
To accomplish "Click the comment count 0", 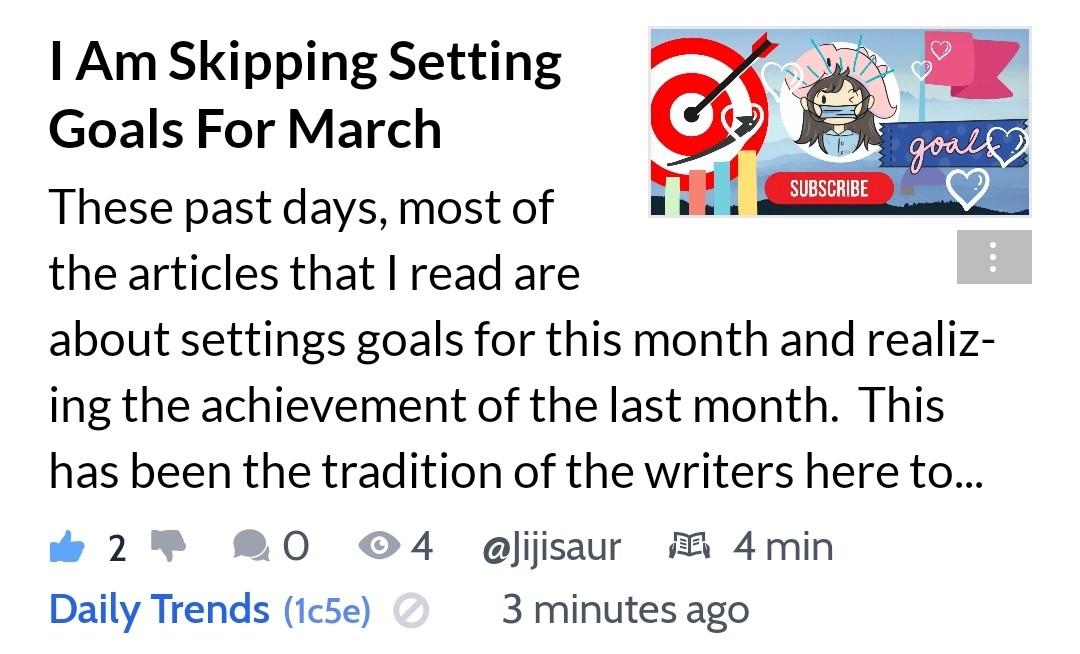I will pos(296,547).
